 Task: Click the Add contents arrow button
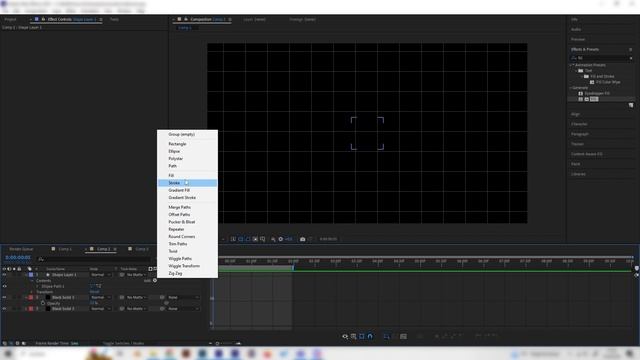click(155, 281)
